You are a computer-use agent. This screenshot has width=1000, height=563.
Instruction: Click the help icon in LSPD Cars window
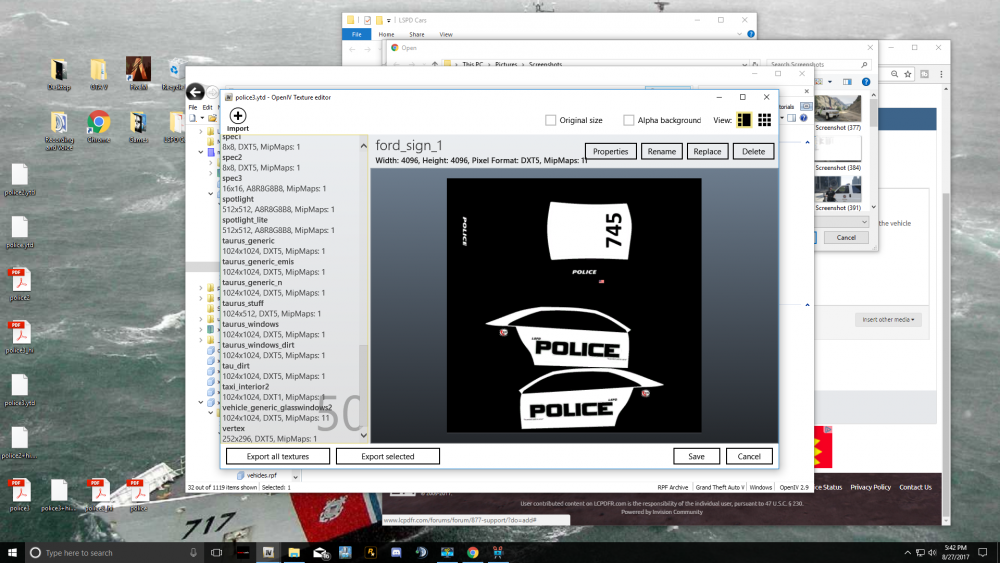pos(751,34)
